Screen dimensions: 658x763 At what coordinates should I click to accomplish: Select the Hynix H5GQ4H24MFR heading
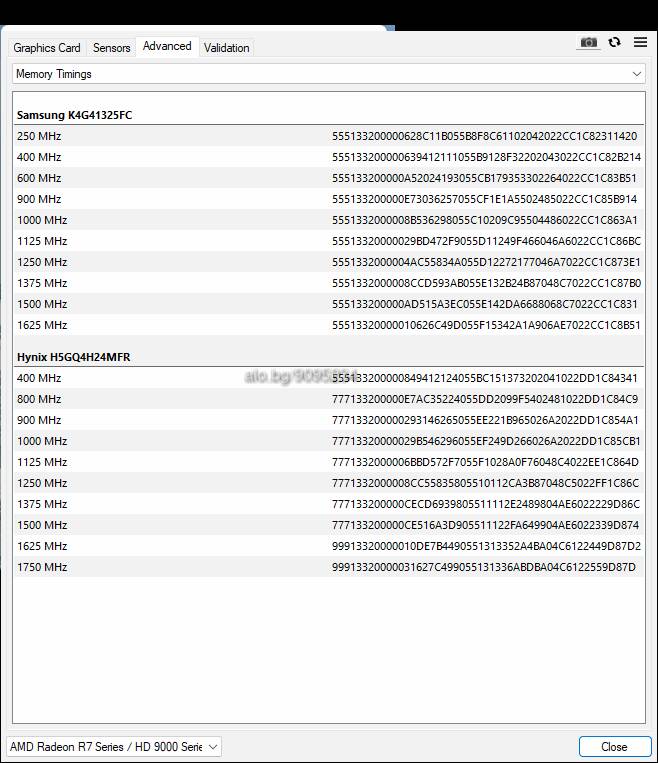[x=73, y=357]
